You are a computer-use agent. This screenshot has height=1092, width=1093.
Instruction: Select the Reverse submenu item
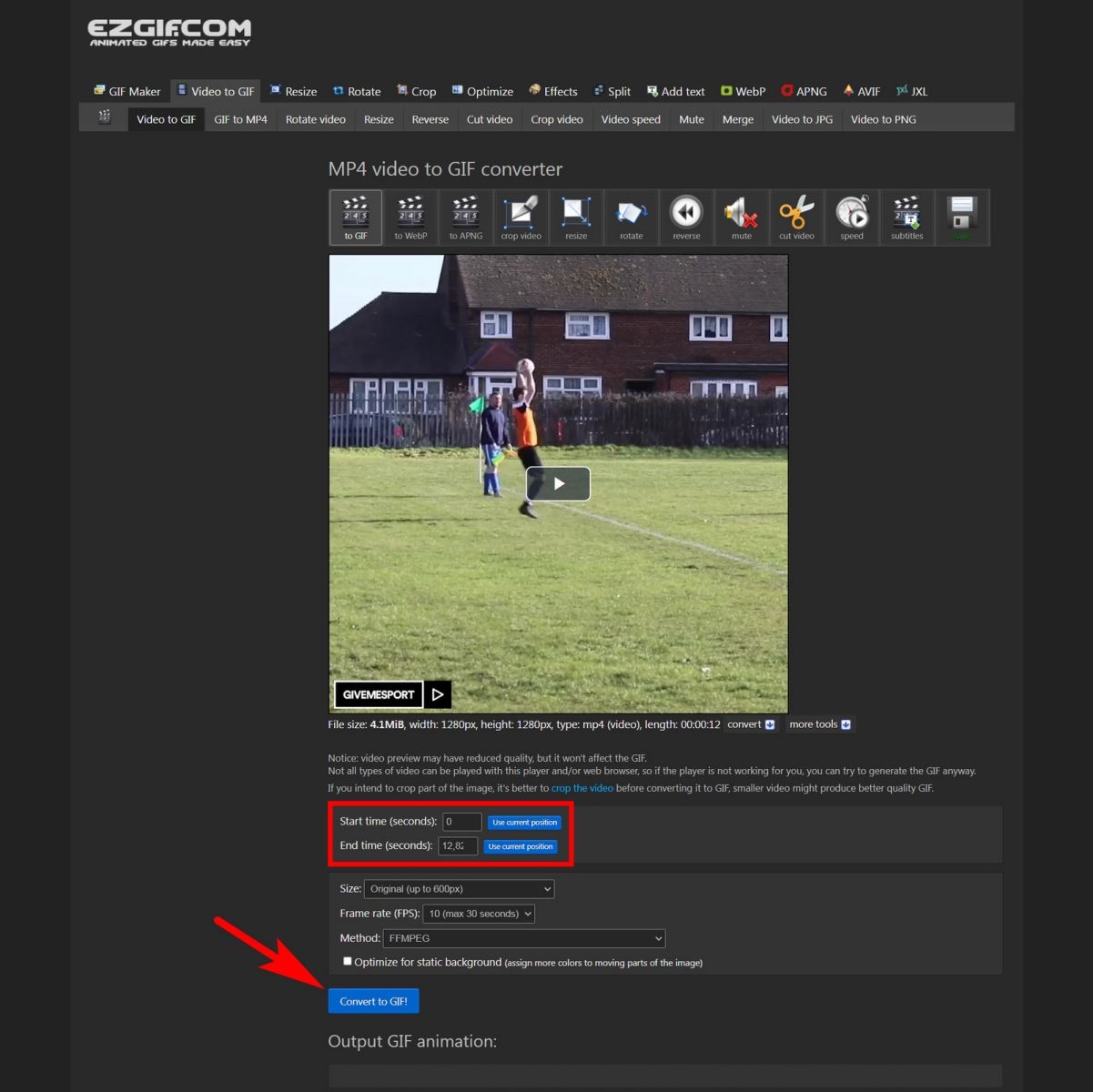[430, 119]
